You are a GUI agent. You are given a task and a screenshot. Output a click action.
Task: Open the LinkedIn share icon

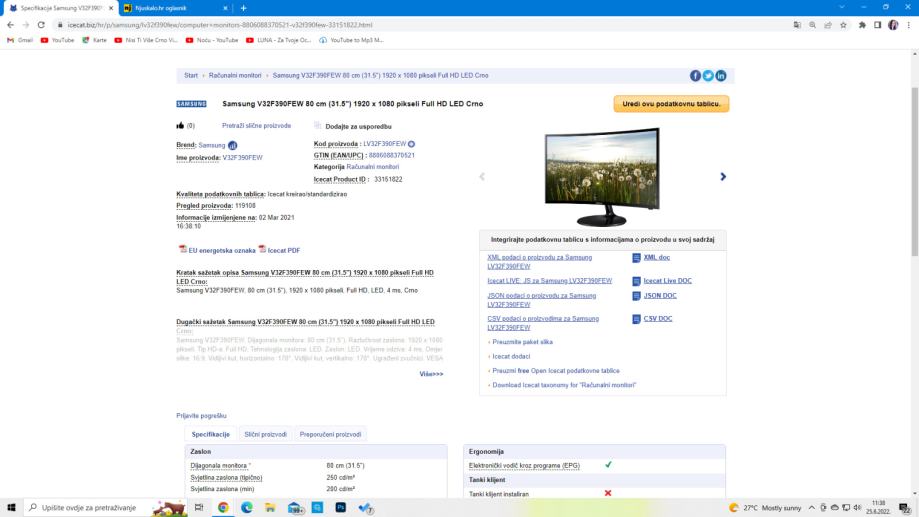(x=720, y=76)
